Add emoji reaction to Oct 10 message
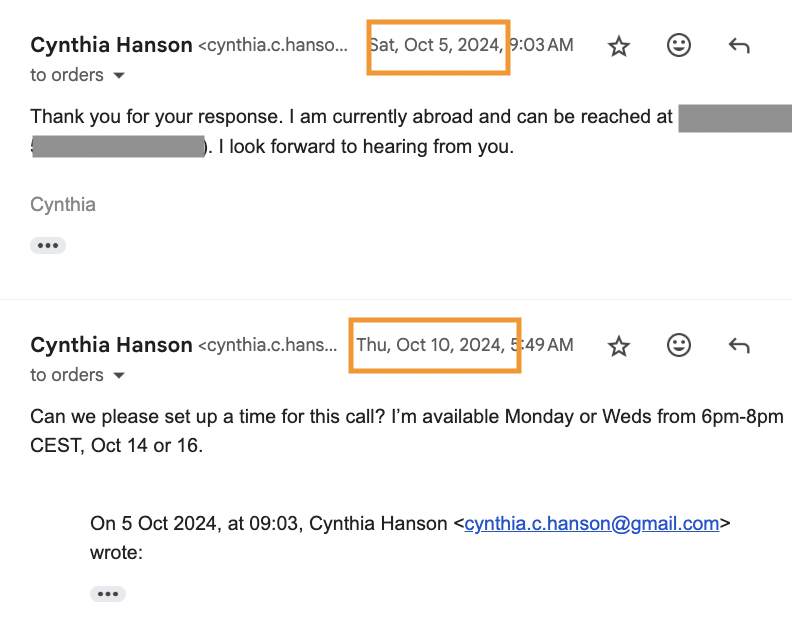Screen dimensions: 792x632 679,346
